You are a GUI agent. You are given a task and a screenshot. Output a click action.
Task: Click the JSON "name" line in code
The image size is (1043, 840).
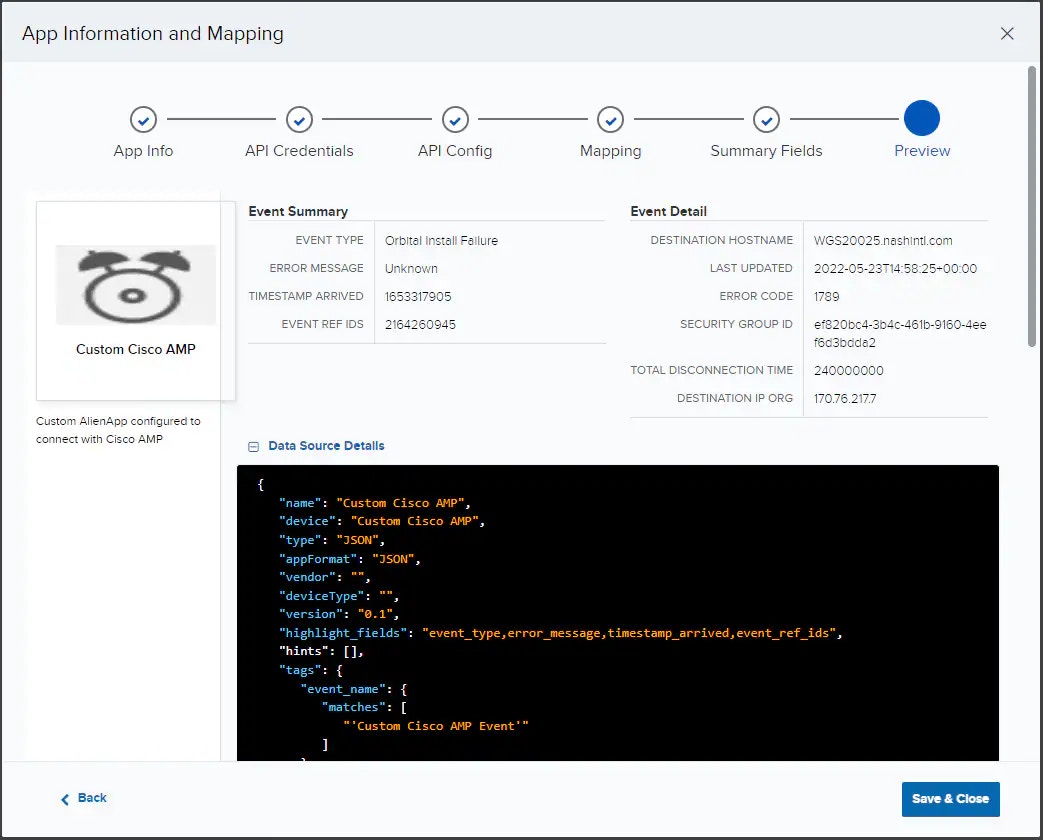[374, 503]
